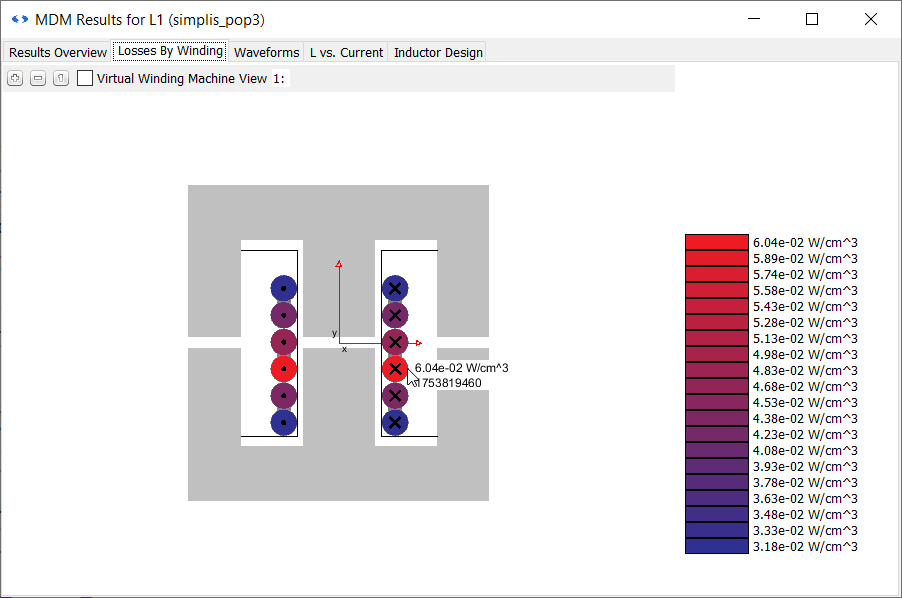Switch to the Results Overview tab
The width and height of the screenshot is (902, 598).
(x=57, y=52)
